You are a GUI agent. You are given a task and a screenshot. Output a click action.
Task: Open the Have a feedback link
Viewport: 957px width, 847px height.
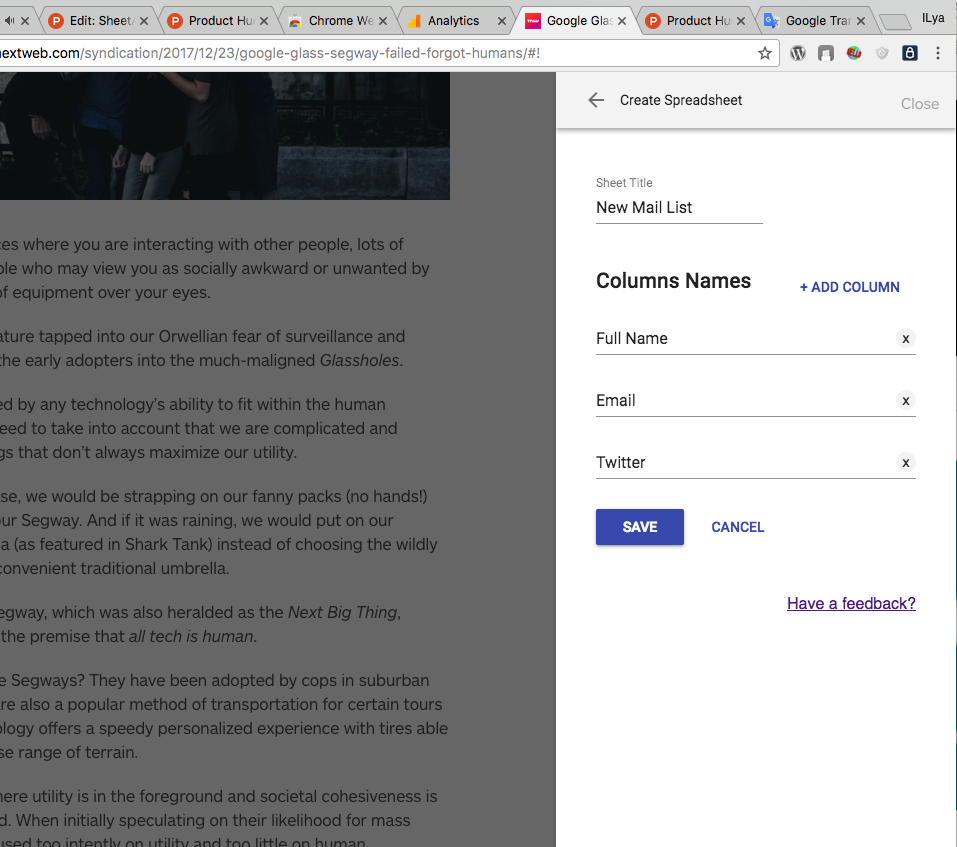pos(851,604)
